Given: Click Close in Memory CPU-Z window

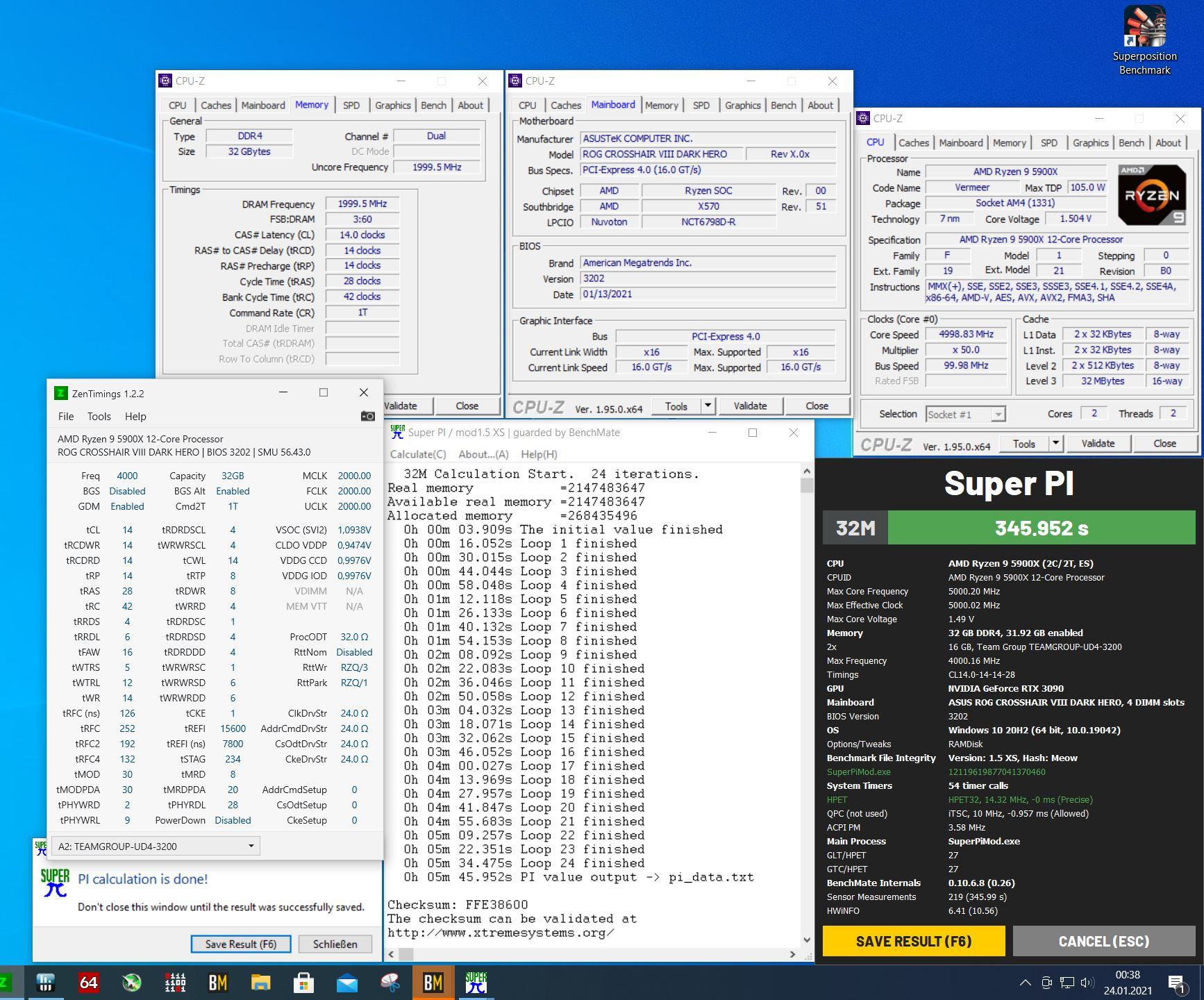Looking at the screenshot, I should (467, 406).
